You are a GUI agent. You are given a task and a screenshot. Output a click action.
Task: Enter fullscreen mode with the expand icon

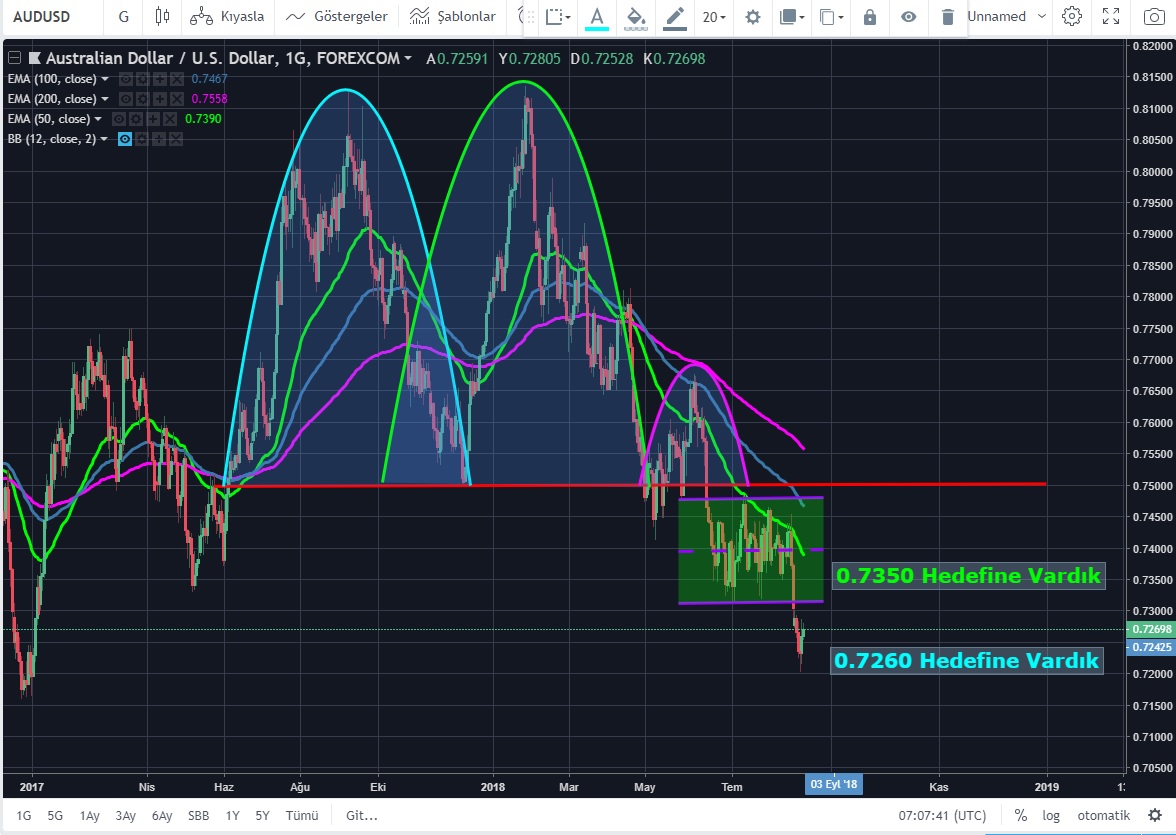1111,17
